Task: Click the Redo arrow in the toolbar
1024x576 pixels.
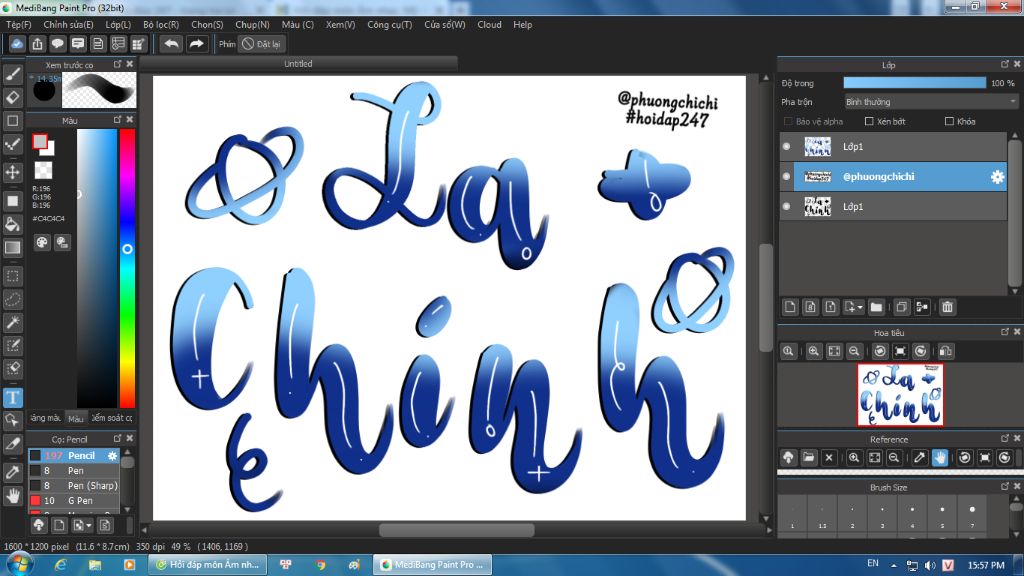Action: tap(196, 44)
